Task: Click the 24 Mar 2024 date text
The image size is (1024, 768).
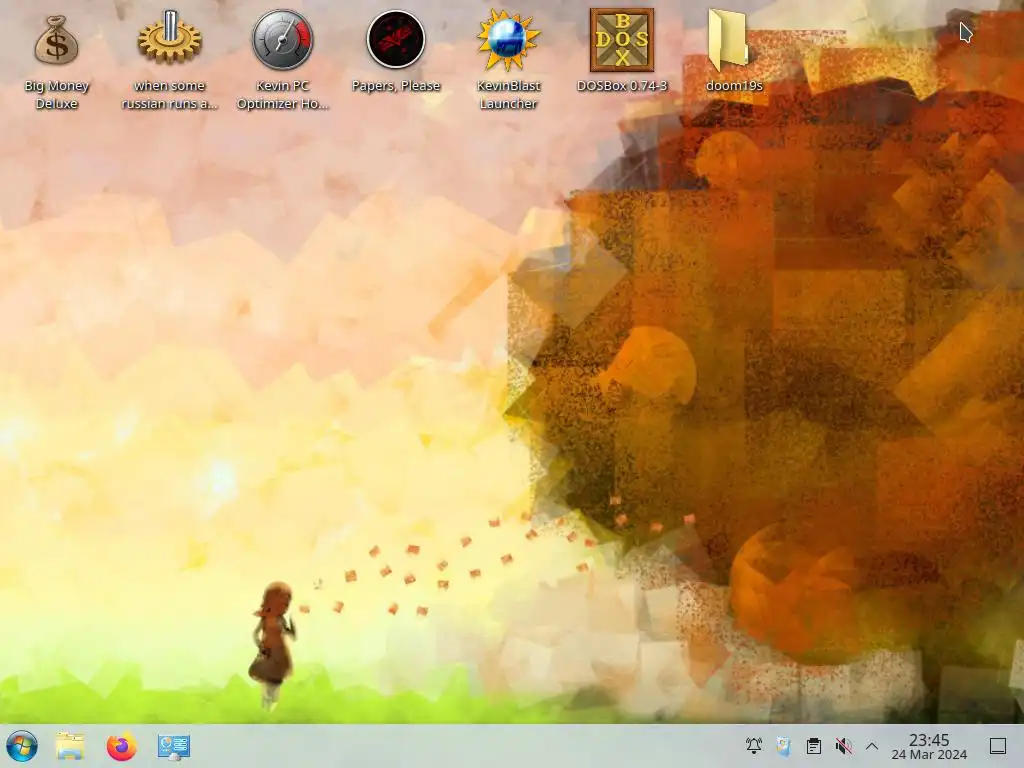Action: pyautogui.click(x=929, y=755)
